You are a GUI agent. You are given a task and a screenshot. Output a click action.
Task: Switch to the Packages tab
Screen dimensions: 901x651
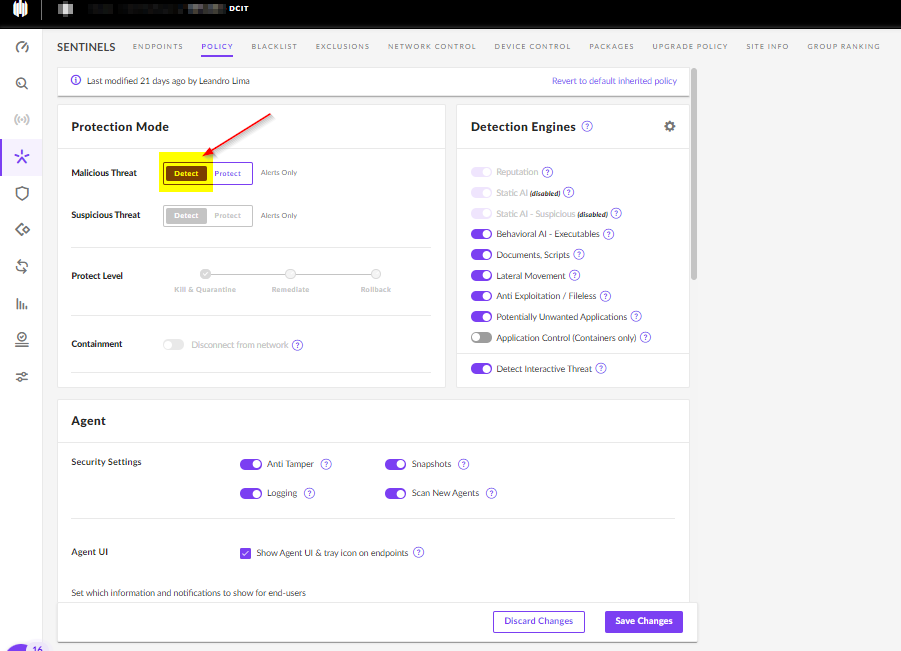coord(611,47)
